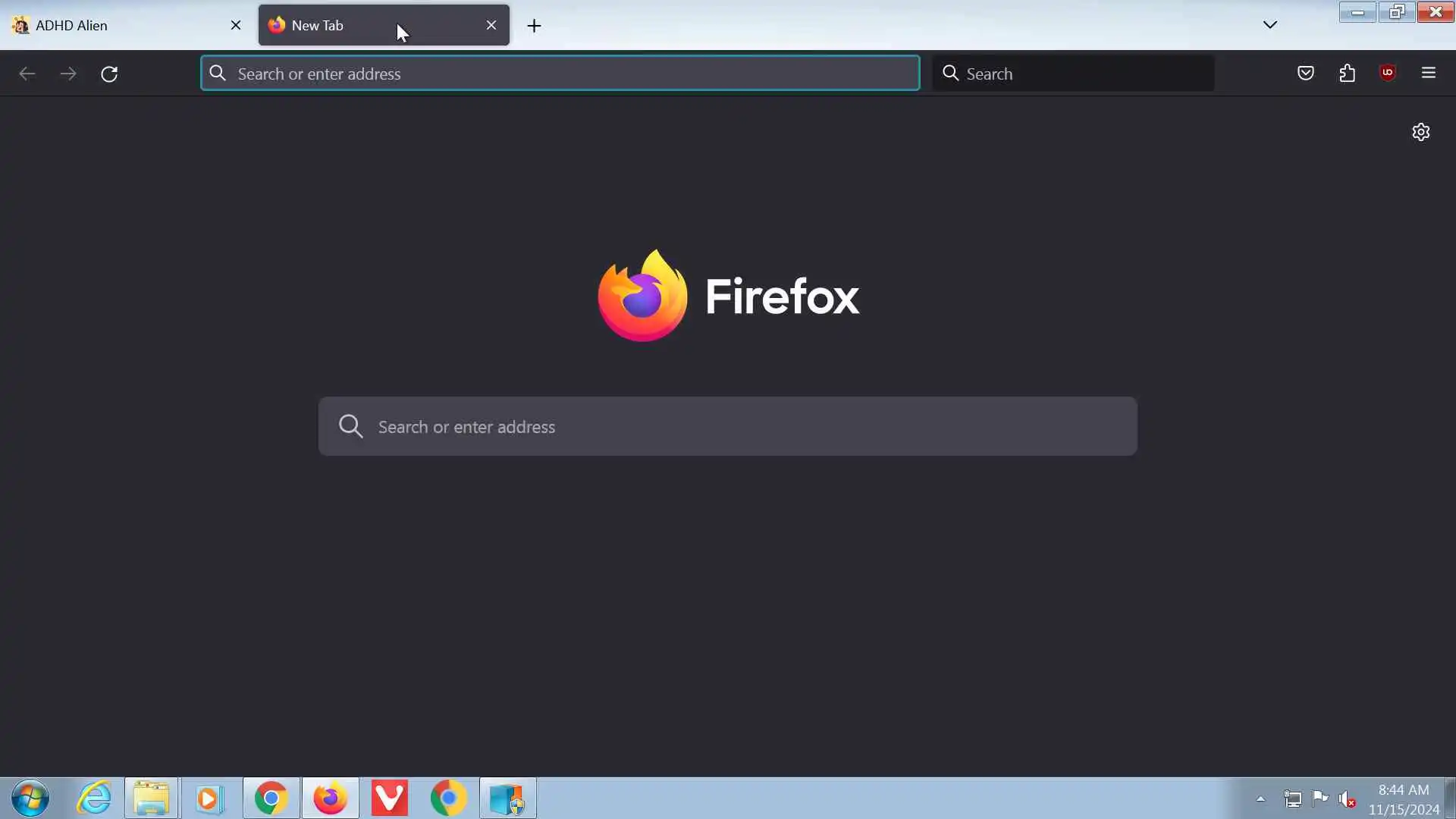Launch Vivaldi from the taskbar

tap(389, 799)
